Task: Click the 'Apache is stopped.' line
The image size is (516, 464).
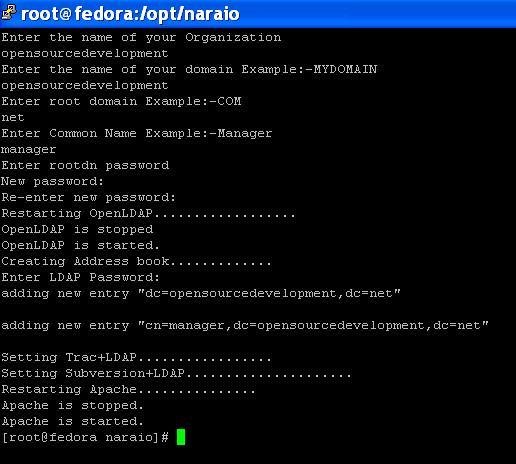Action: 73,405
